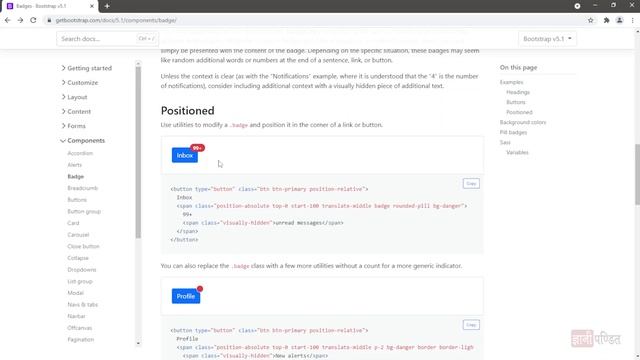The image size is (640, 360).
Task: Expand the Content section
Action: click(76, 111)
